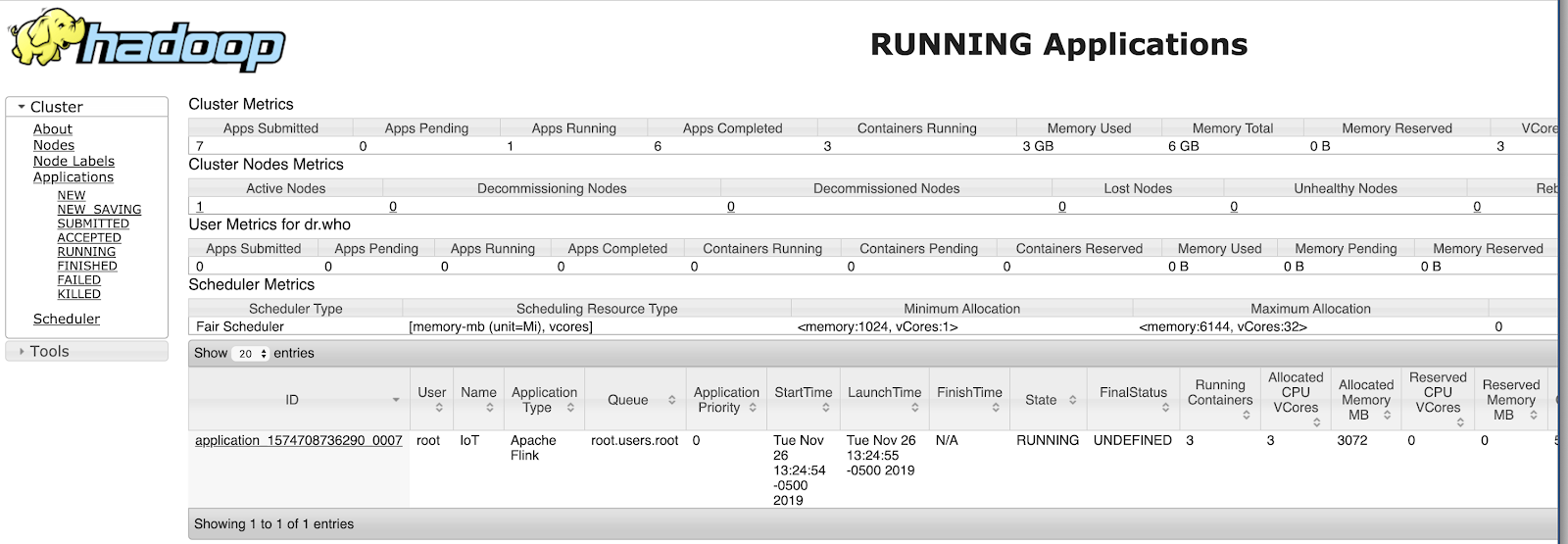Sort table by Reserved Memory MB column

point(1511,399)
